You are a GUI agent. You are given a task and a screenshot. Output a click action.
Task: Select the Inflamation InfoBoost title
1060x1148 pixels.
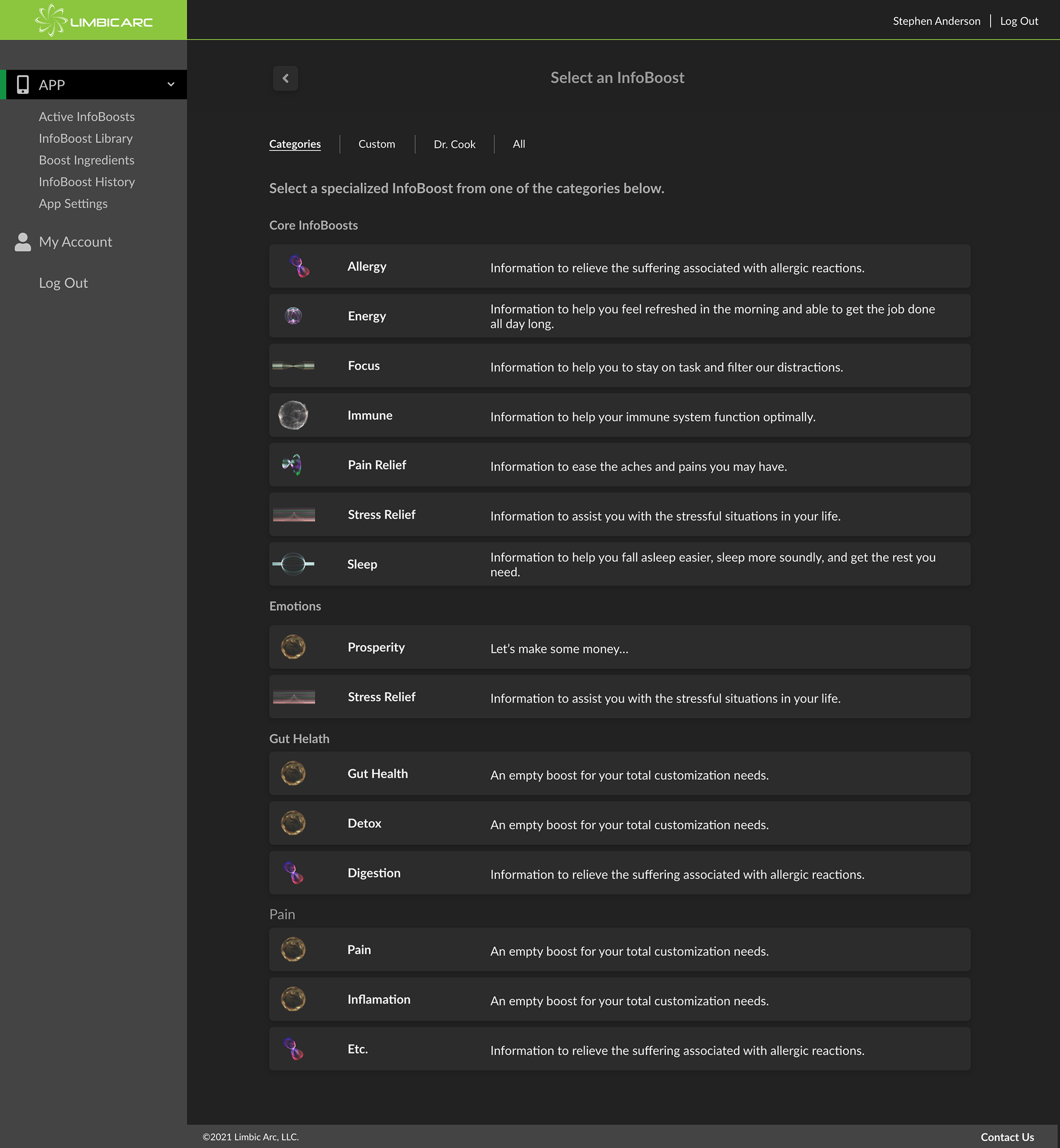[379, 999]
